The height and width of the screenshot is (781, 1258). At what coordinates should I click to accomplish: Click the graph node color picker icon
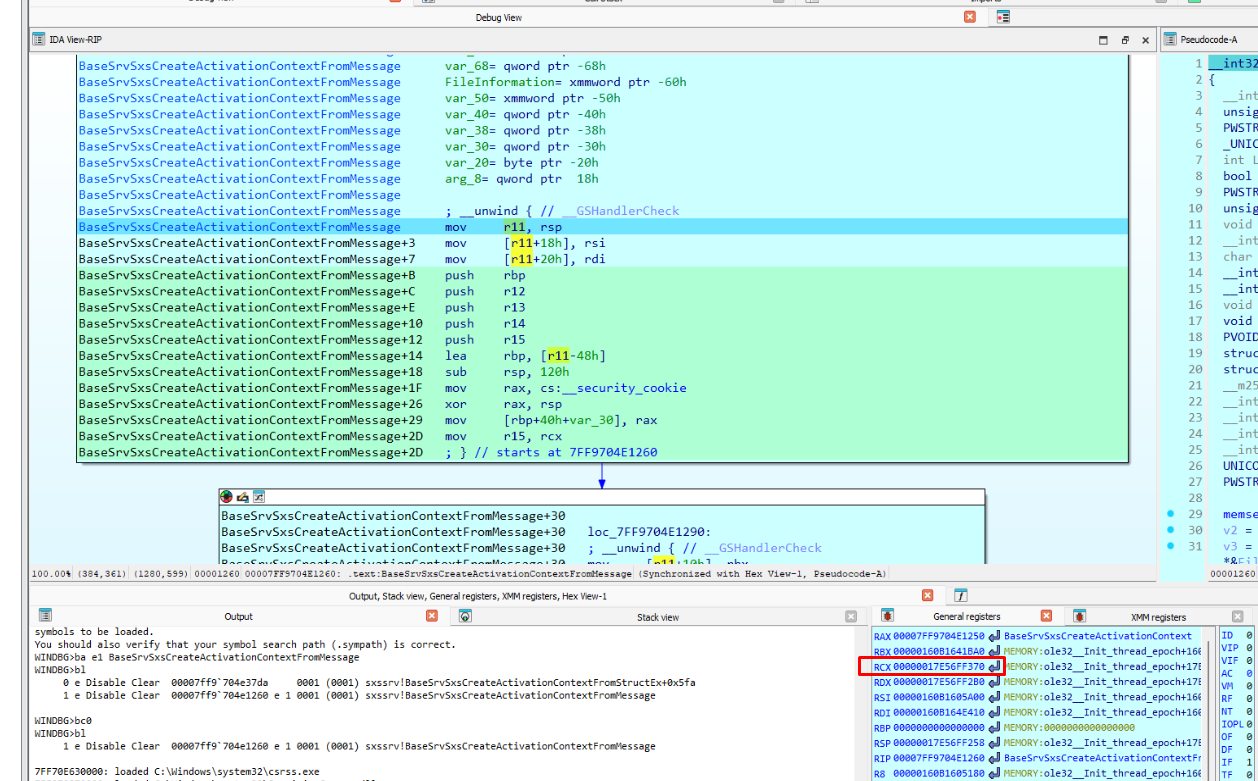click(227, 497)
